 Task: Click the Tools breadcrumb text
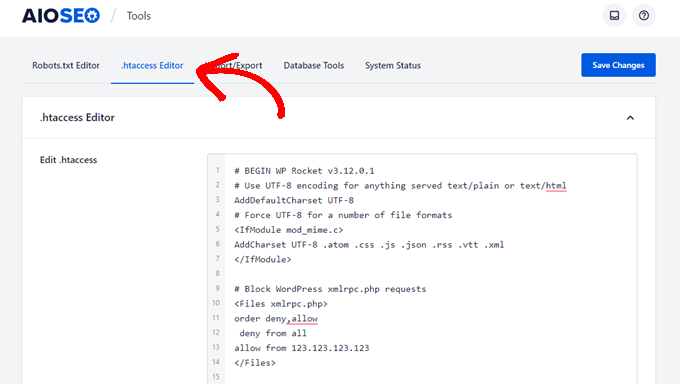[139, 16]
